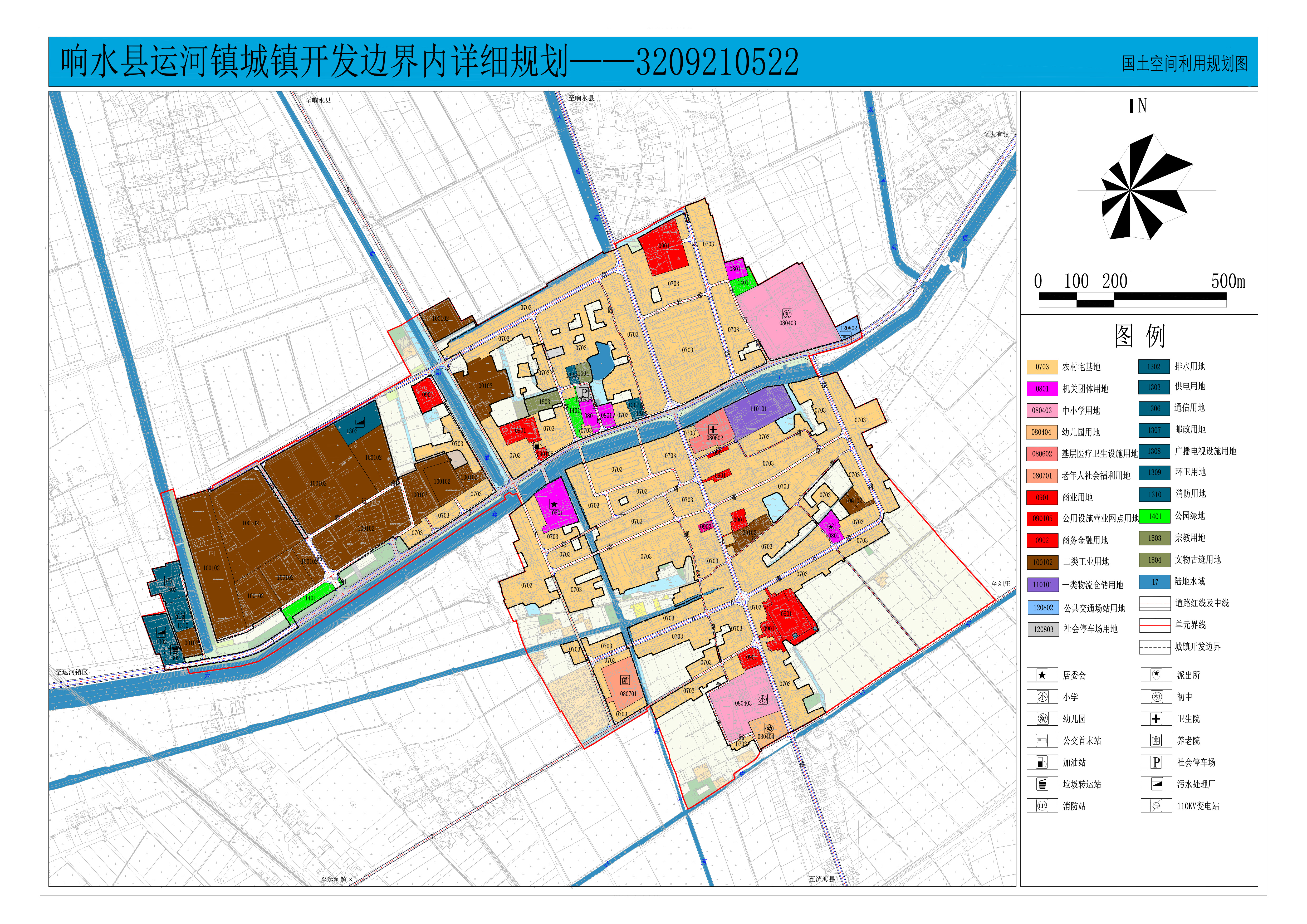Click the 垃圾转运站 bin legend icon
Image resolution: width=1307 pixels, height=924 pixels.
[x=1042, y=784]
